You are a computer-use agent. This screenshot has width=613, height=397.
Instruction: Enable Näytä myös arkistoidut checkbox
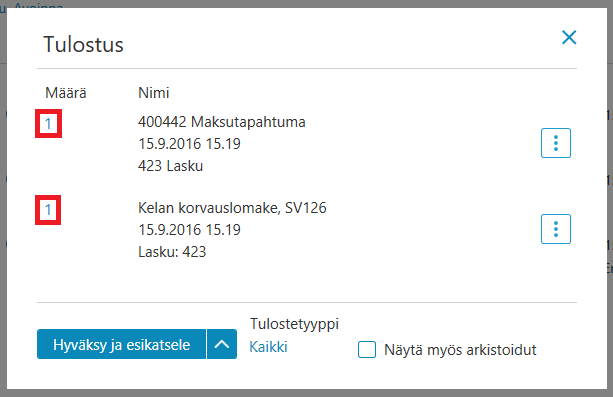[x=367, y=349]
